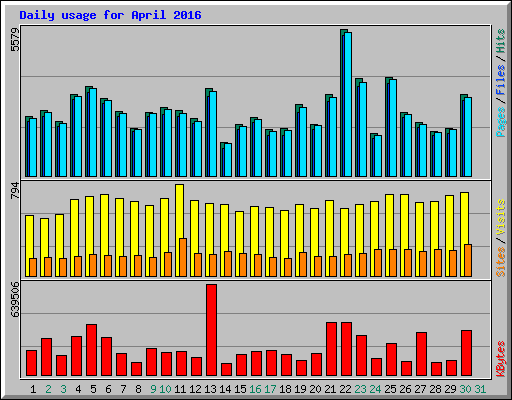This screenshot has width=512, height=400.
Task: Click the cyan pages bar for day 13
Action: click(213, 134)
